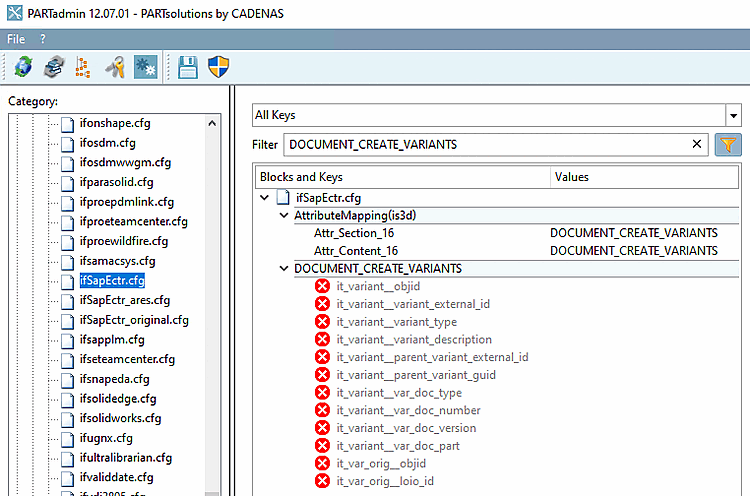Select ifSapEctr_original.cfg in the category list

134,320
